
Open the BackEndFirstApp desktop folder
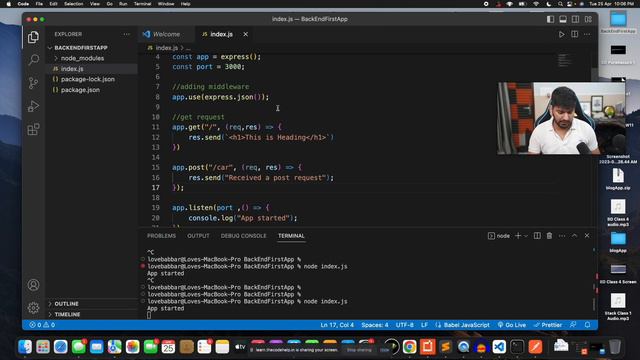point(618,22)
